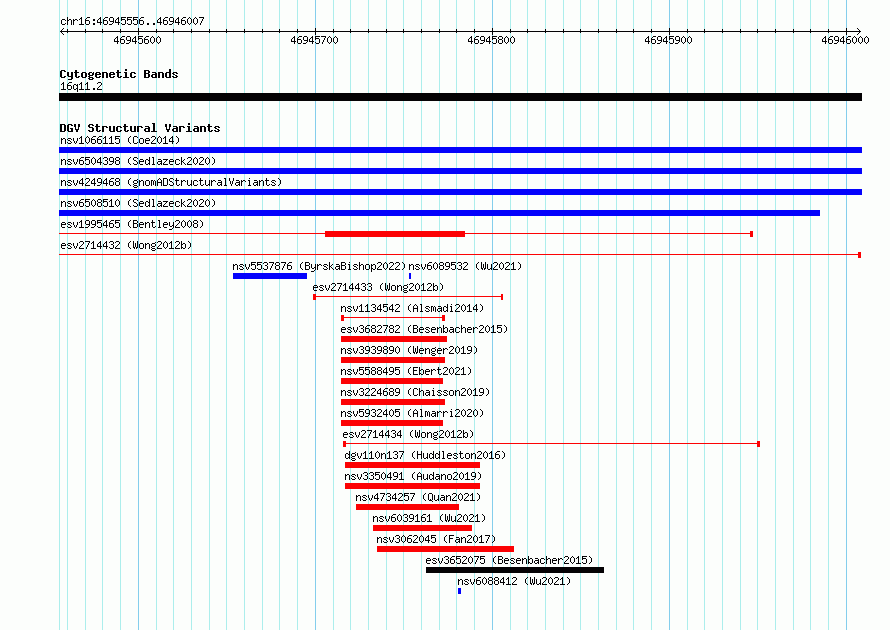Open esv2714434 (Wong2012b) label
Image resolution: width=890 pixels, height=630 pixels.
[x=408, y=434]
